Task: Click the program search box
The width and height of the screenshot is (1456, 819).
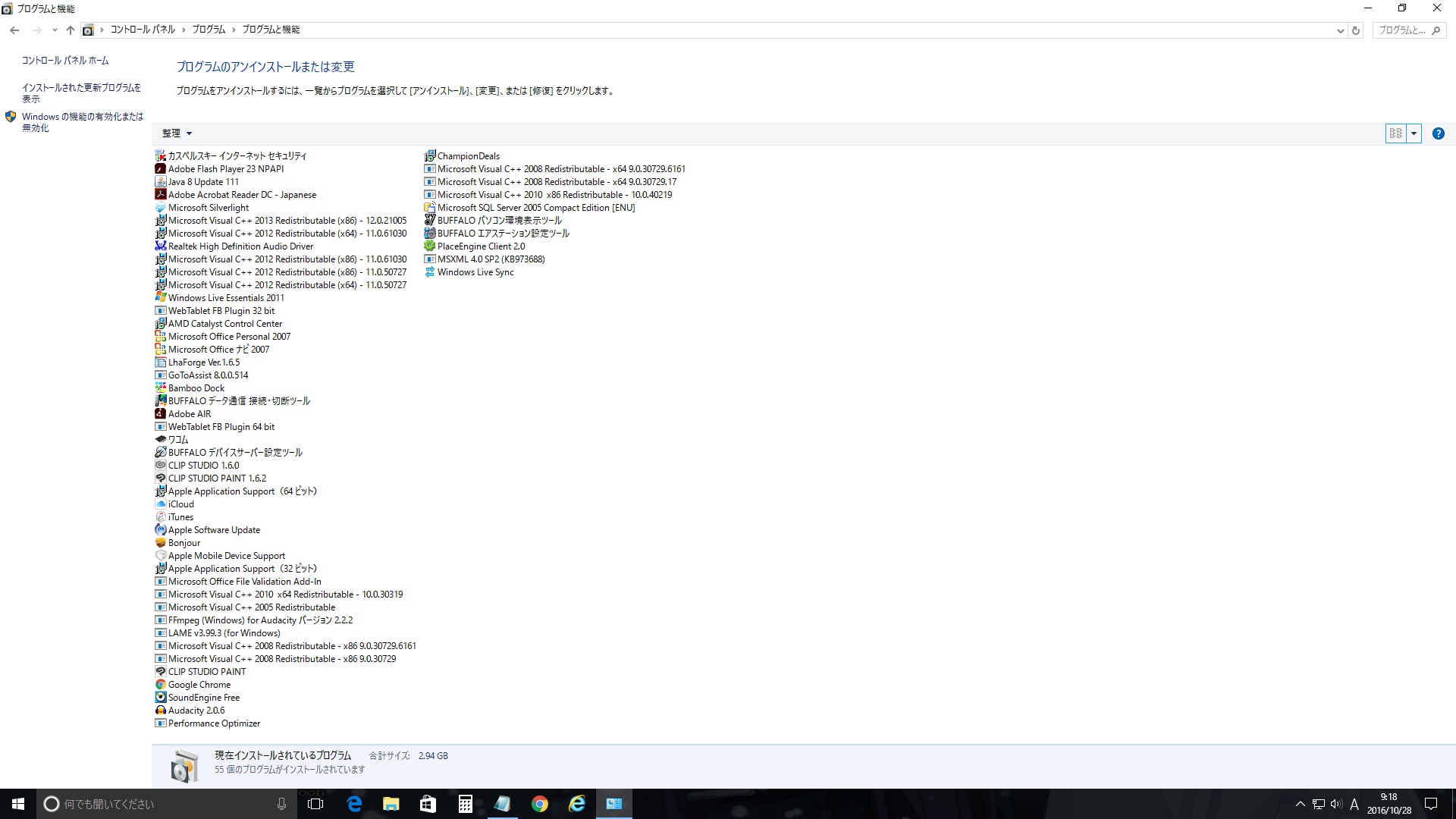Action: click(1407, 30)
